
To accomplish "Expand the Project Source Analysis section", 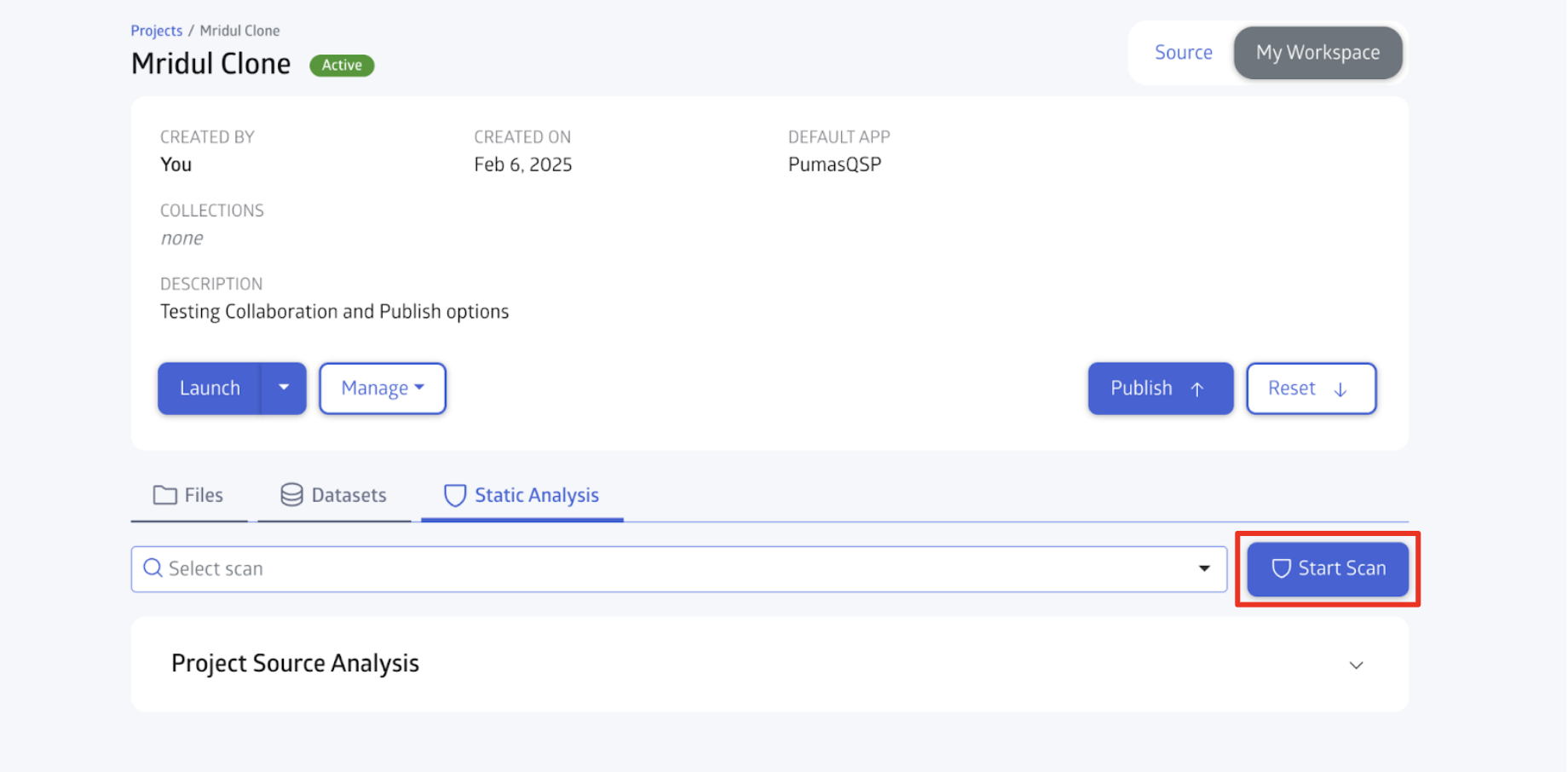I will point(1357,665).
